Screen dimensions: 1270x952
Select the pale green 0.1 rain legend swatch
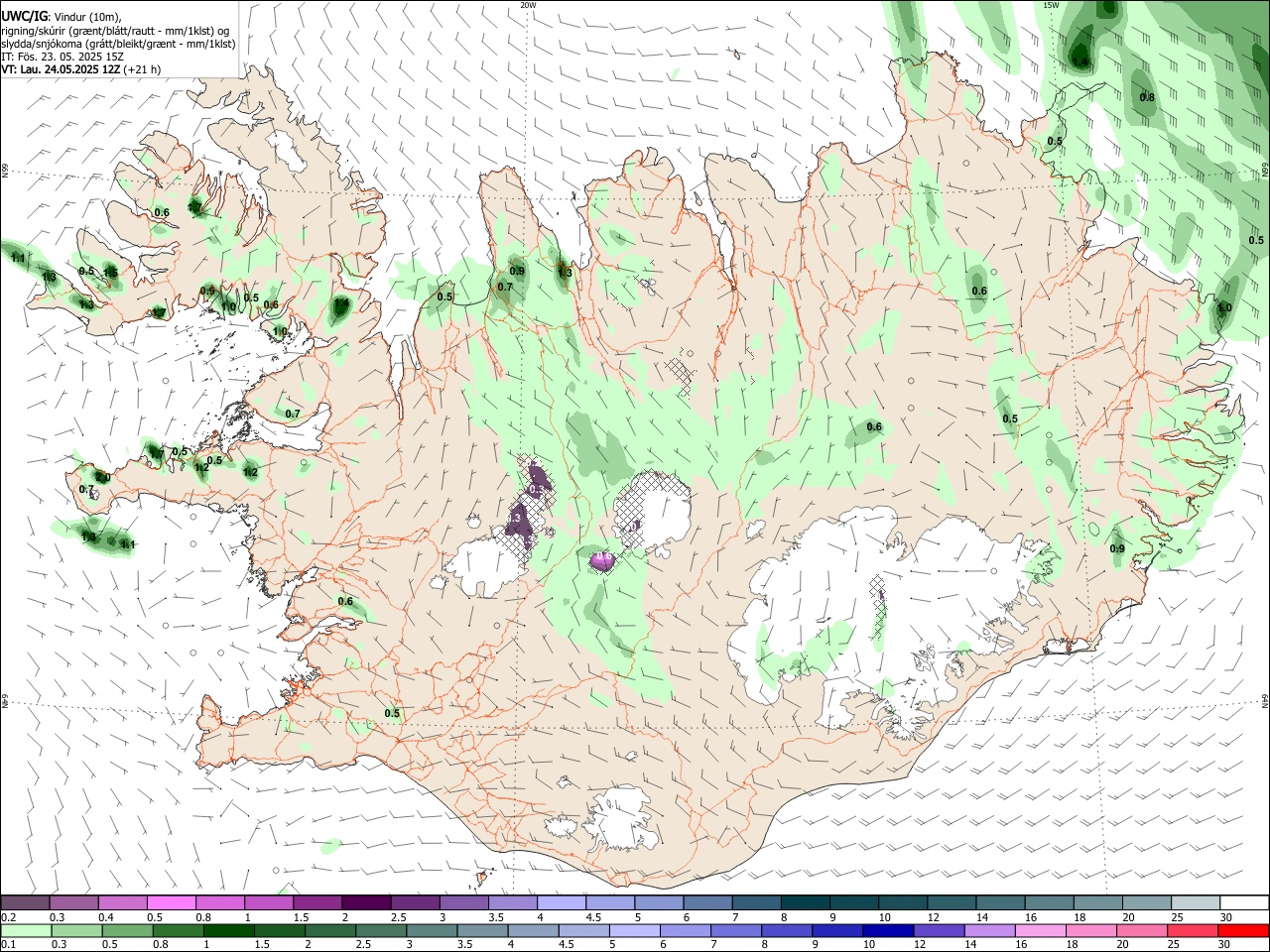click(26, 930)
